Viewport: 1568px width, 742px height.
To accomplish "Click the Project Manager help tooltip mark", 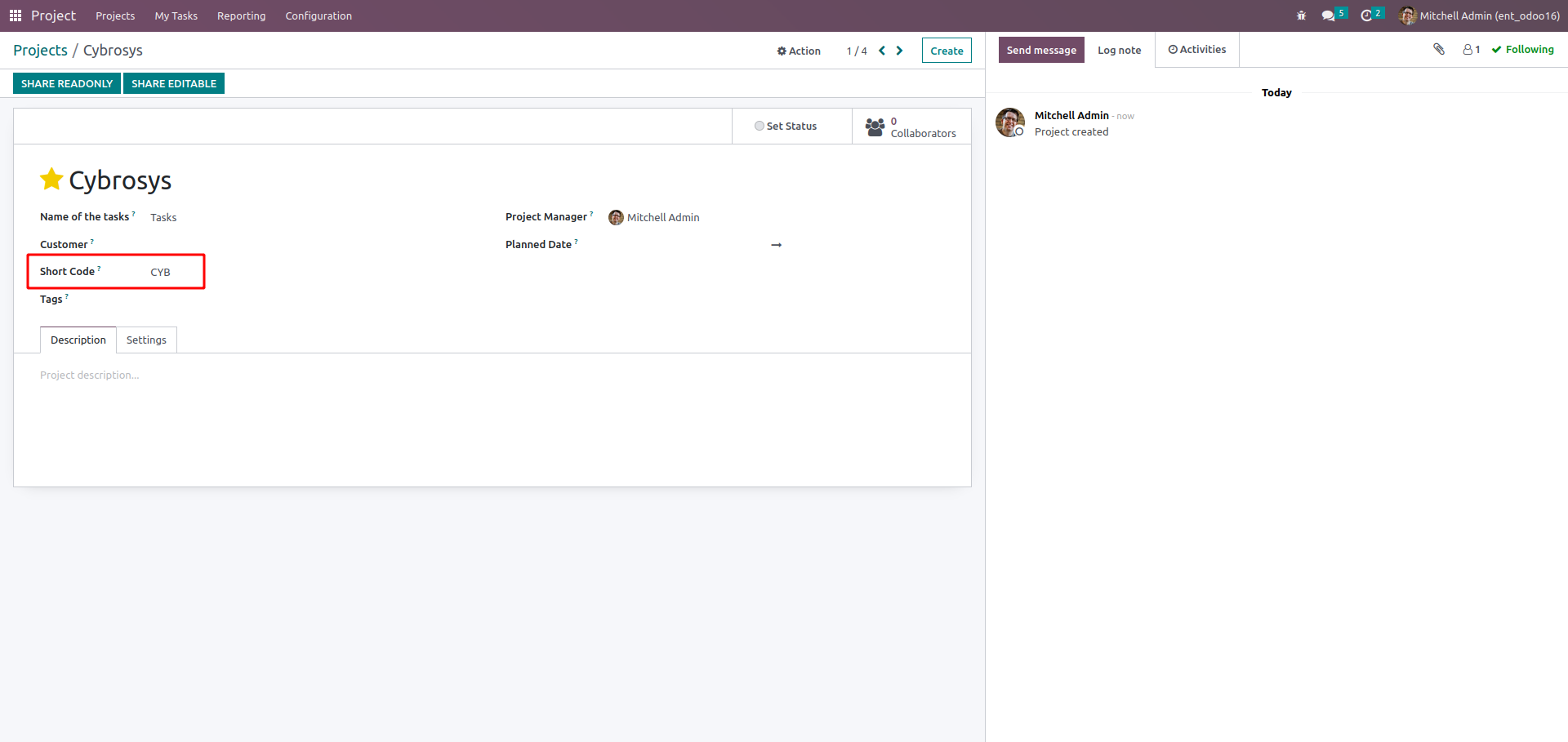I will (591, 214).
